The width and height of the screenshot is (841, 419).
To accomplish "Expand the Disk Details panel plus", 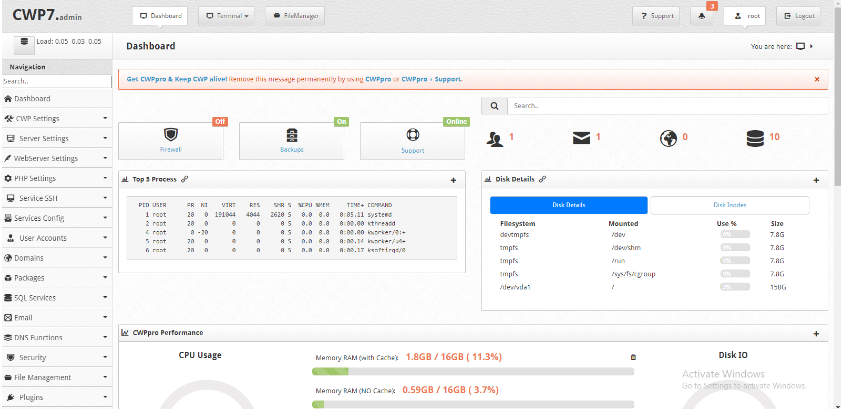I will click(x=816, y=180).
